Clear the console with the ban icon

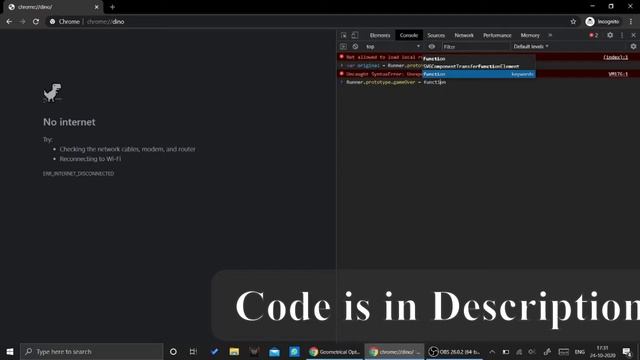355,47
